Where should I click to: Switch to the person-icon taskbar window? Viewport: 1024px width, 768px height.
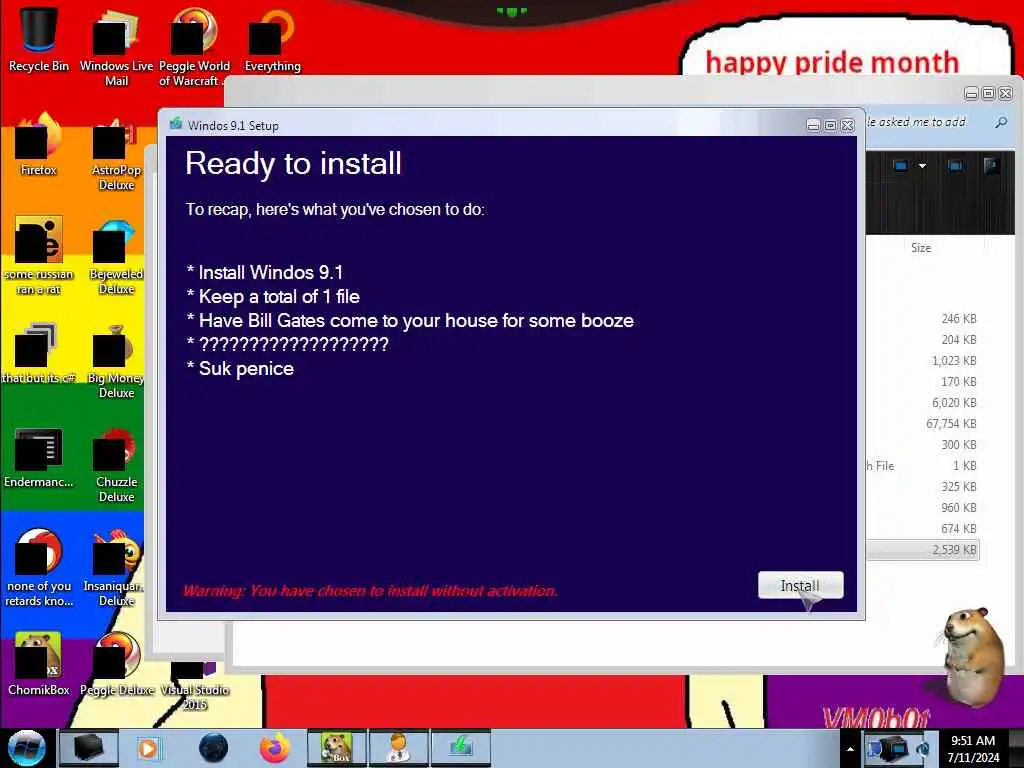pyautogui.click(x=398, y=748)
